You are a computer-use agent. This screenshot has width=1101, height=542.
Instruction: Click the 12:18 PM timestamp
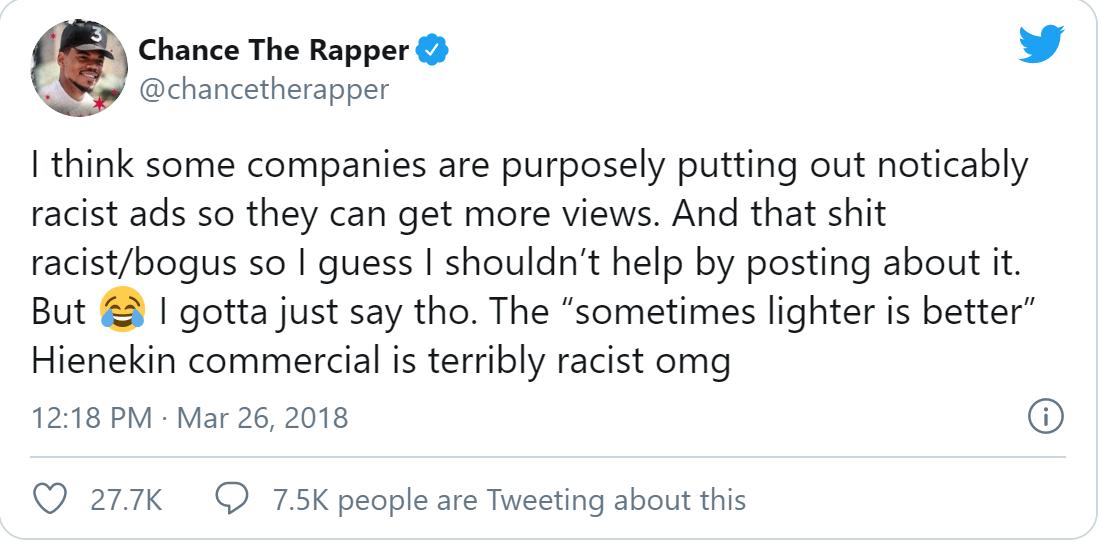(x=91, y=416)
